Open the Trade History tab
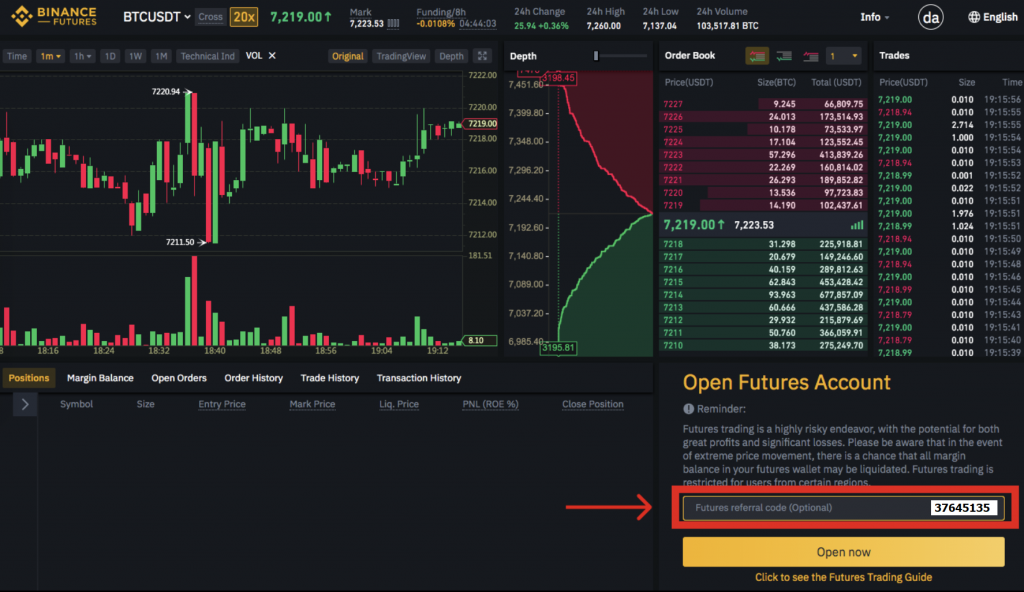Screen dimensions: 1024x592 coord(330,378)
